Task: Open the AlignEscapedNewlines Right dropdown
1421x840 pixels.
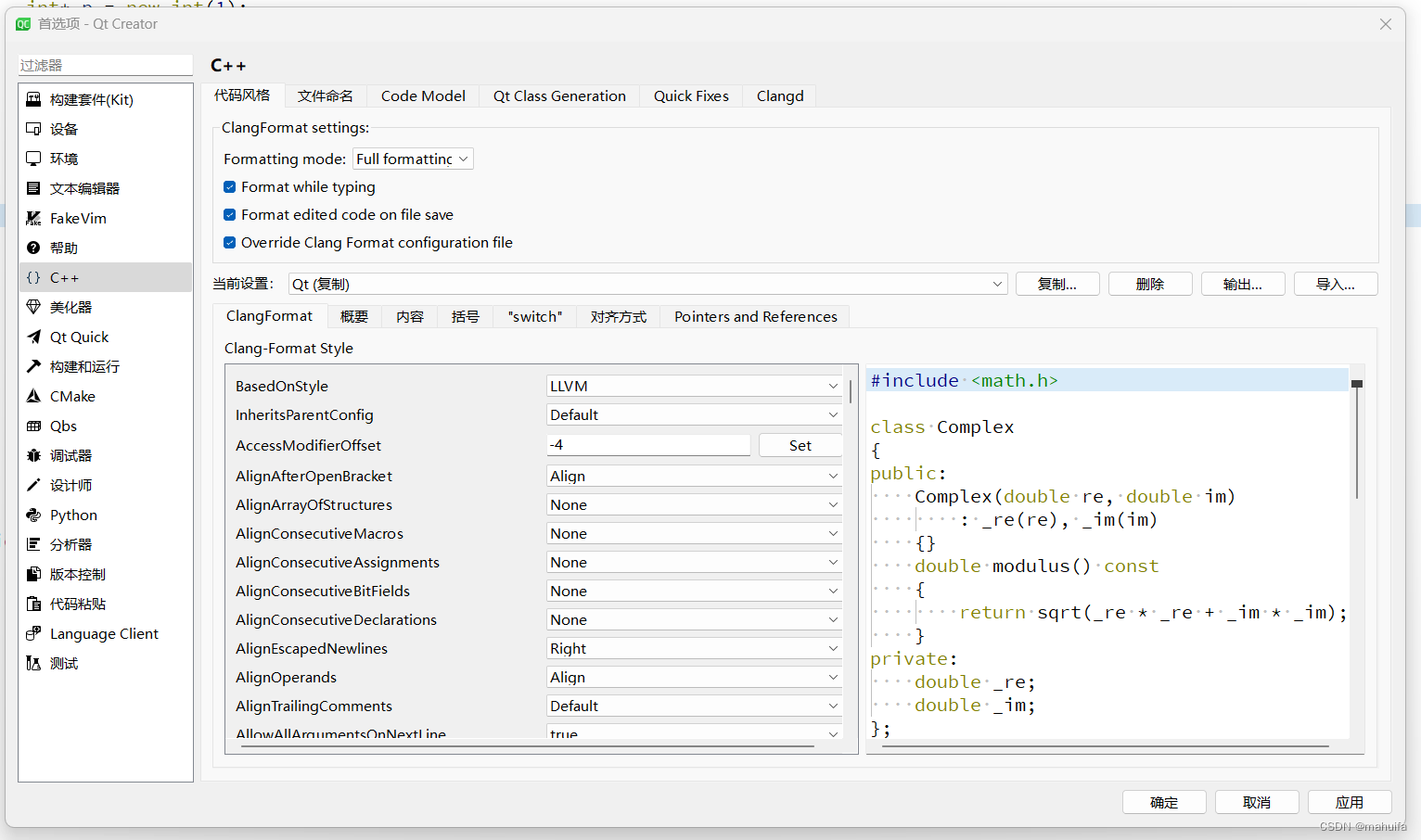Action: point(695,648)
